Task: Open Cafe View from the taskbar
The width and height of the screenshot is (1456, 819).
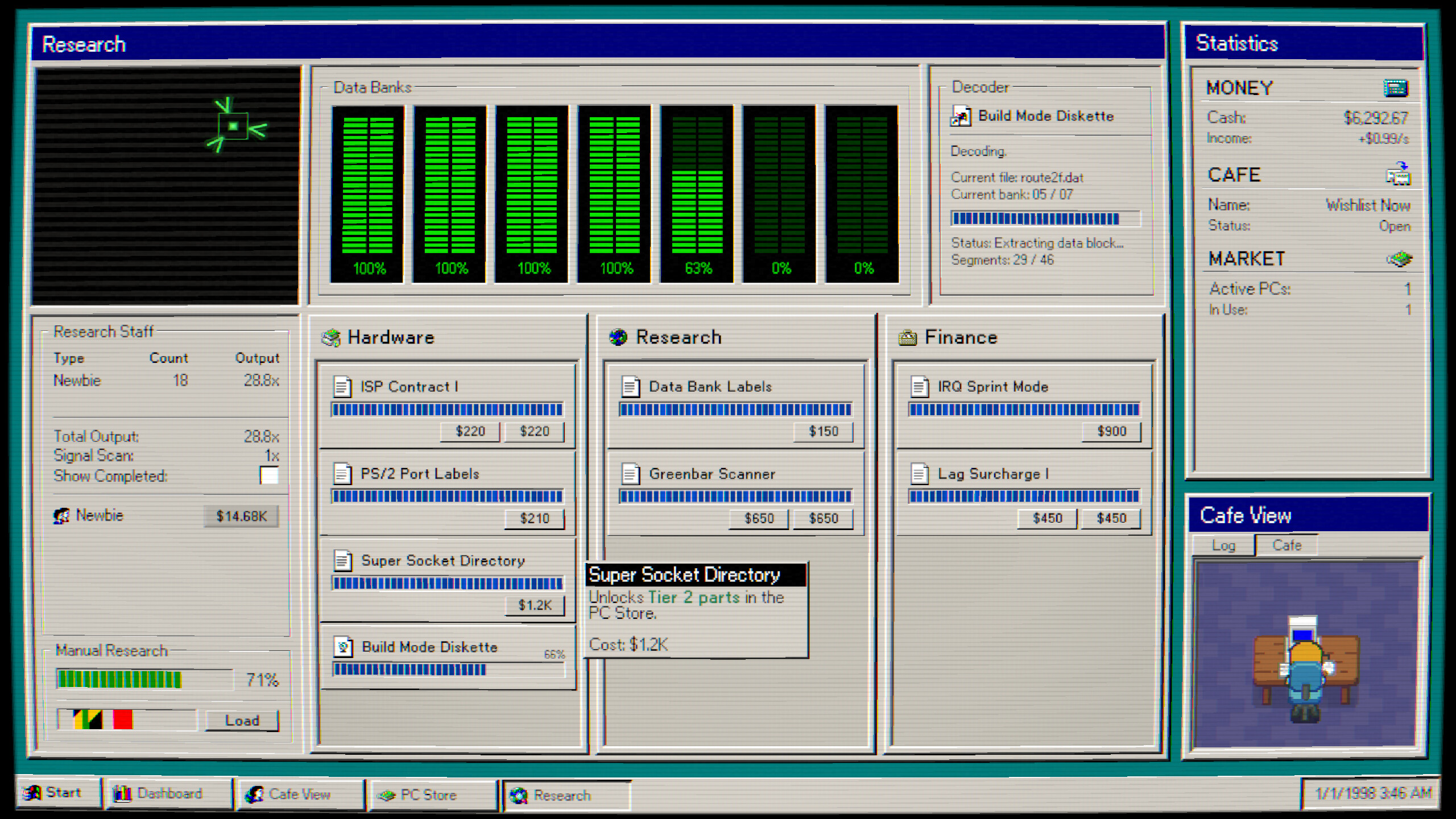Action: click(x=300, y=795)
